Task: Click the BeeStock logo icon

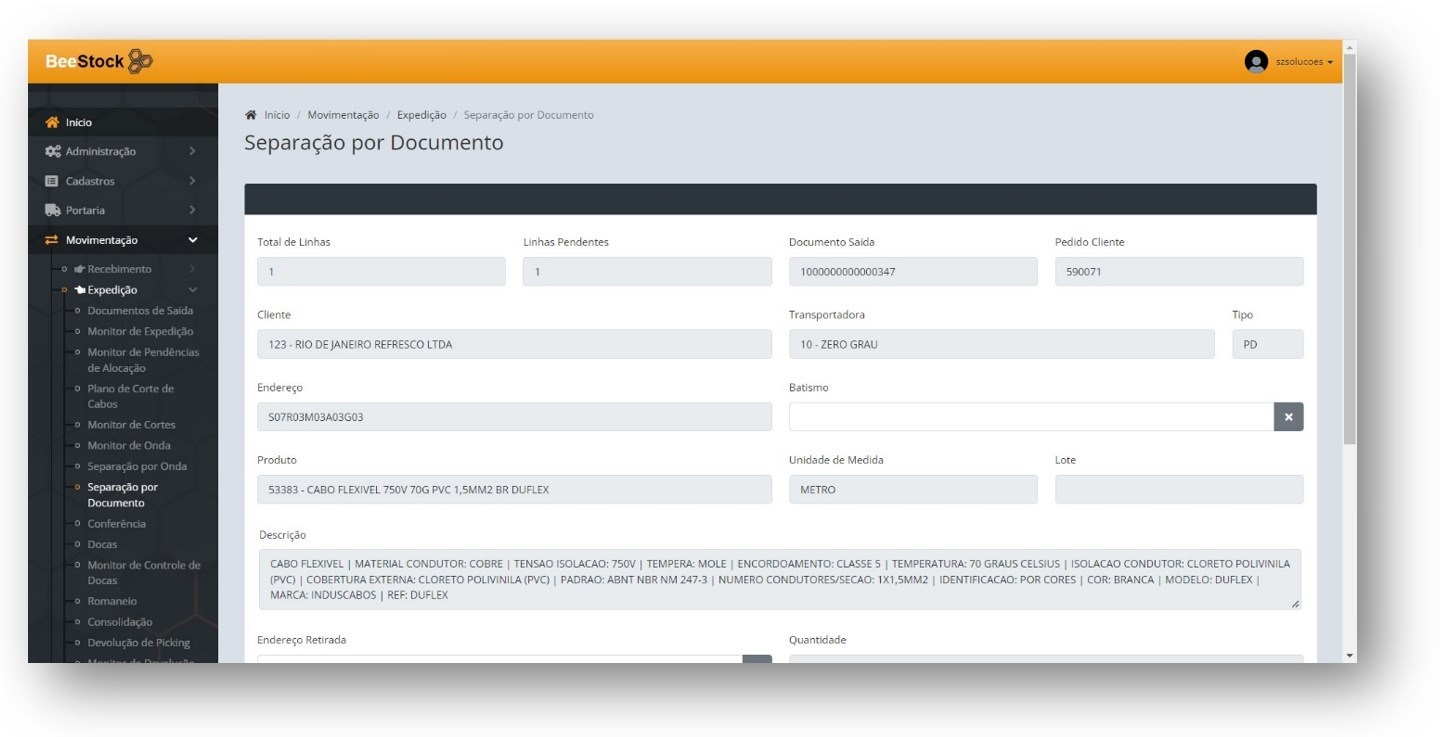Action: 140,62
